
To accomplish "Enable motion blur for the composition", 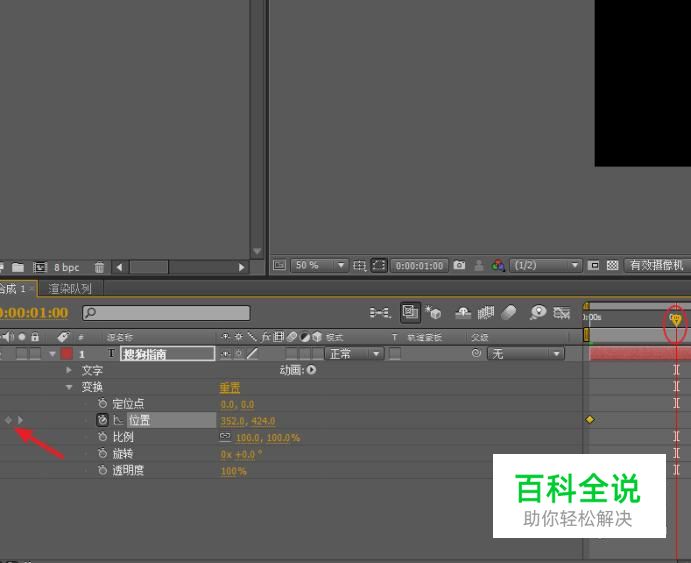I will click(x=509, y=313).
